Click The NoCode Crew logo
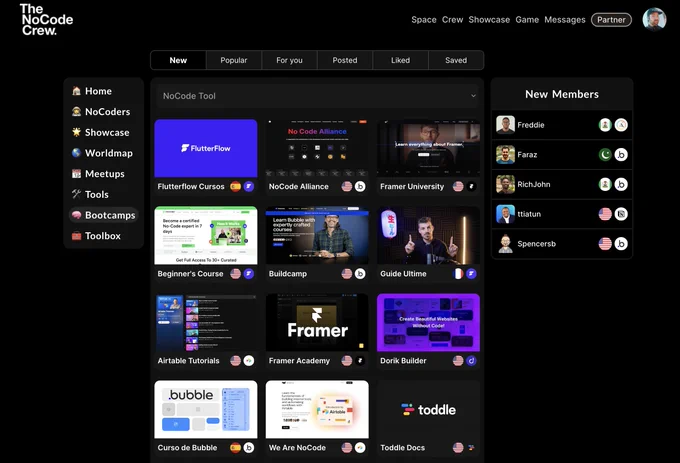This screenshot has width=680, height=463. 46,20
